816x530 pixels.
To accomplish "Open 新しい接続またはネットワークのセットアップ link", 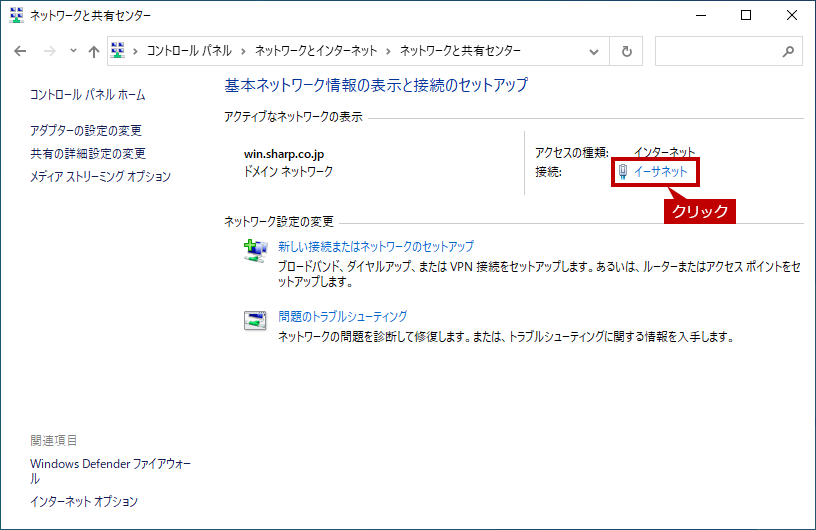I will pyautogui.click(x=376, y=246).
